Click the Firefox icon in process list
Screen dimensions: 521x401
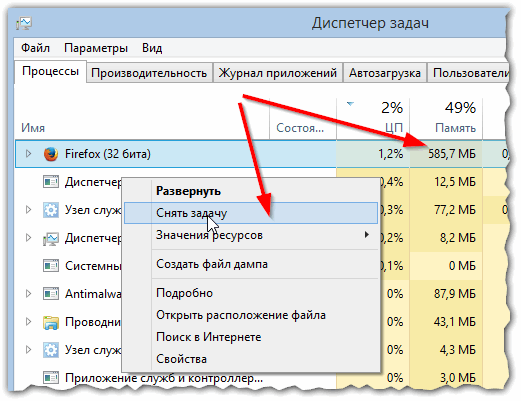pos(51,154)
